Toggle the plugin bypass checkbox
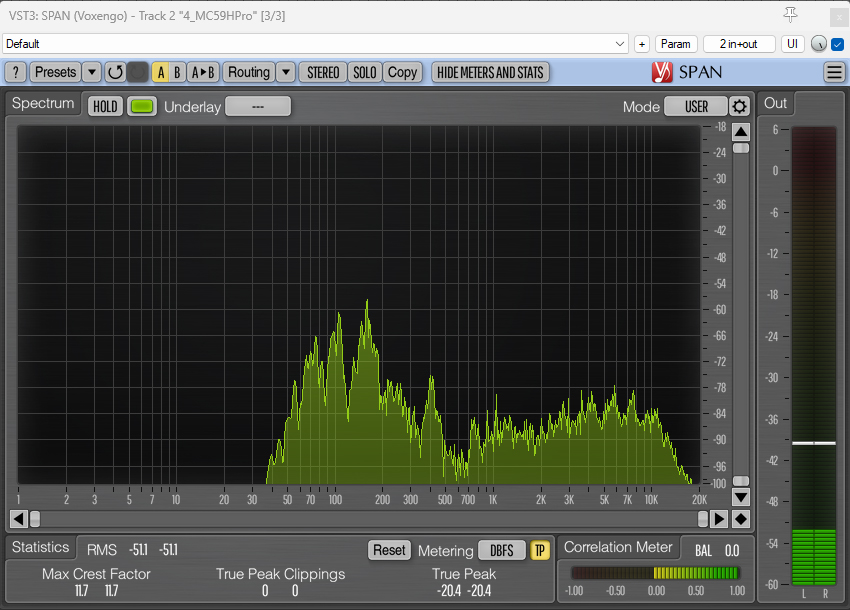850x610 pixels. pos(838,44)
